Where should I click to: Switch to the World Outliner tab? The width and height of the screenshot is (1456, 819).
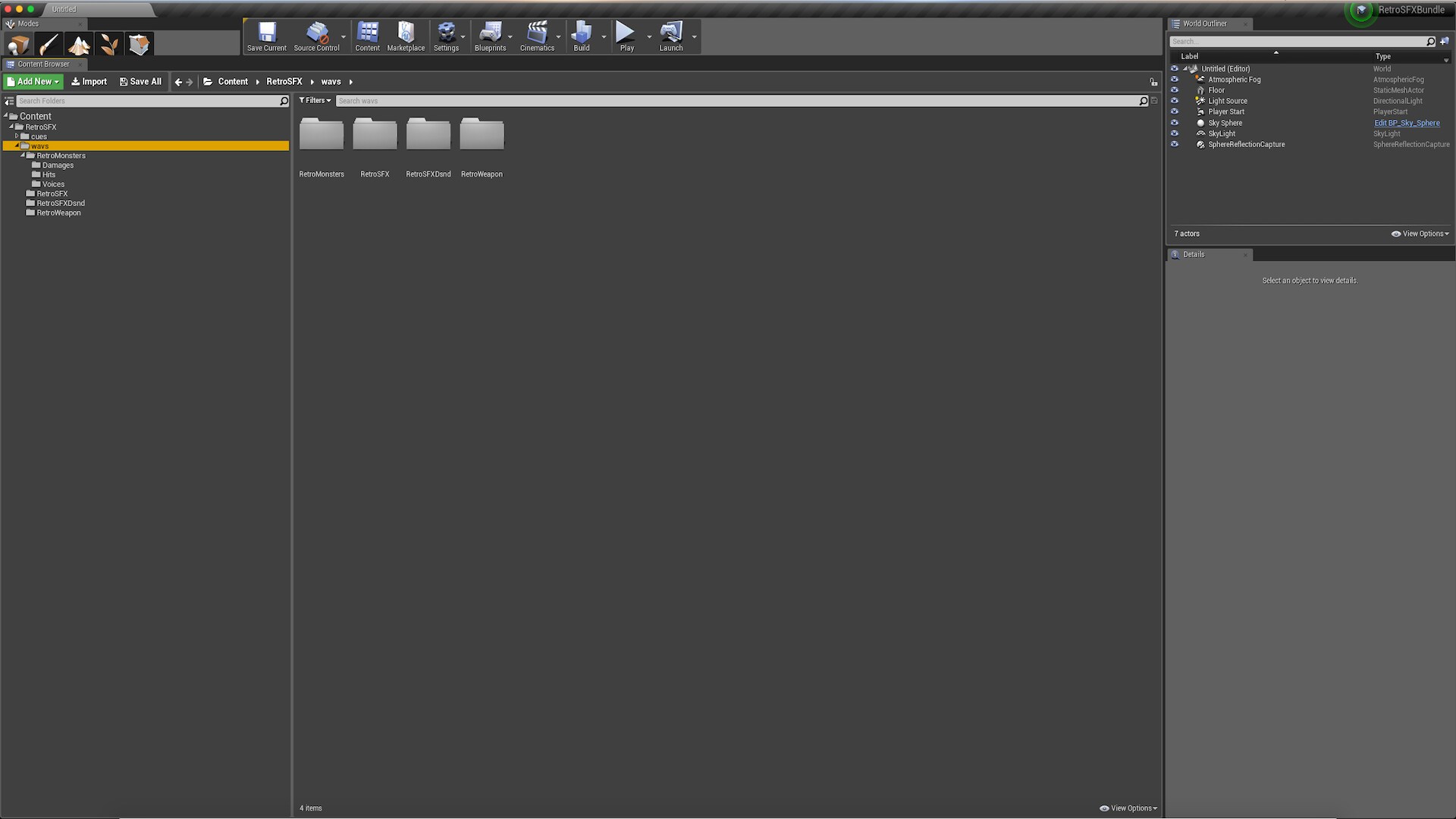click(x=1204, y=24)
